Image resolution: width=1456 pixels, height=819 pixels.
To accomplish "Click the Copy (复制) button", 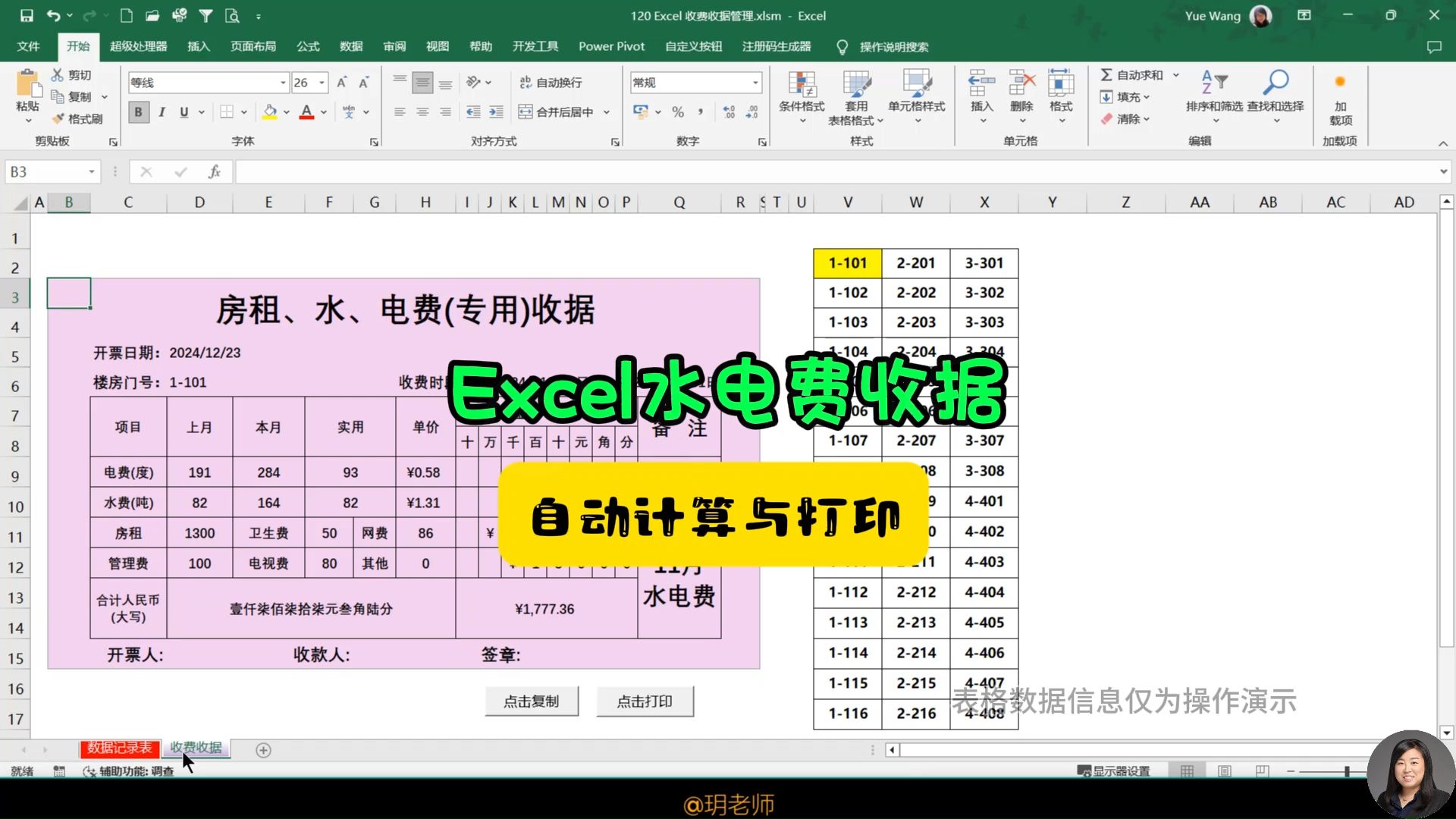I will point(72,97).
